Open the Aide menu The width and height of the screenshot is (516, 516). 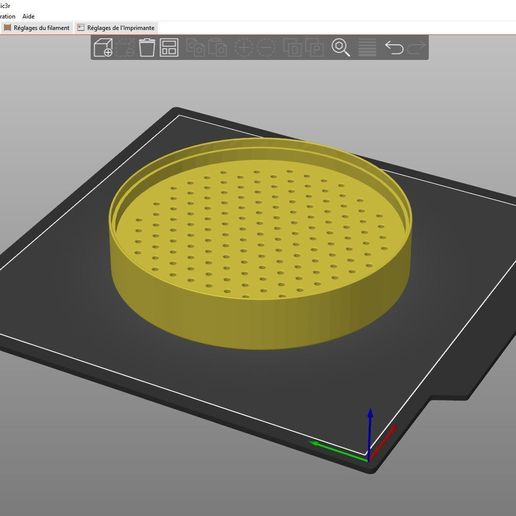[28, 16]
